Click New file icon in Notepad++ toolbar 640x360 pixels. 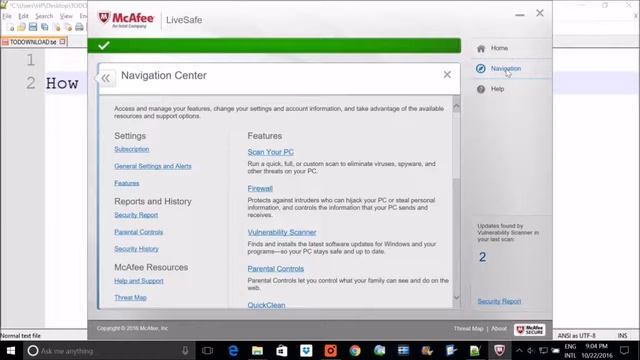(x=10, y=27)
